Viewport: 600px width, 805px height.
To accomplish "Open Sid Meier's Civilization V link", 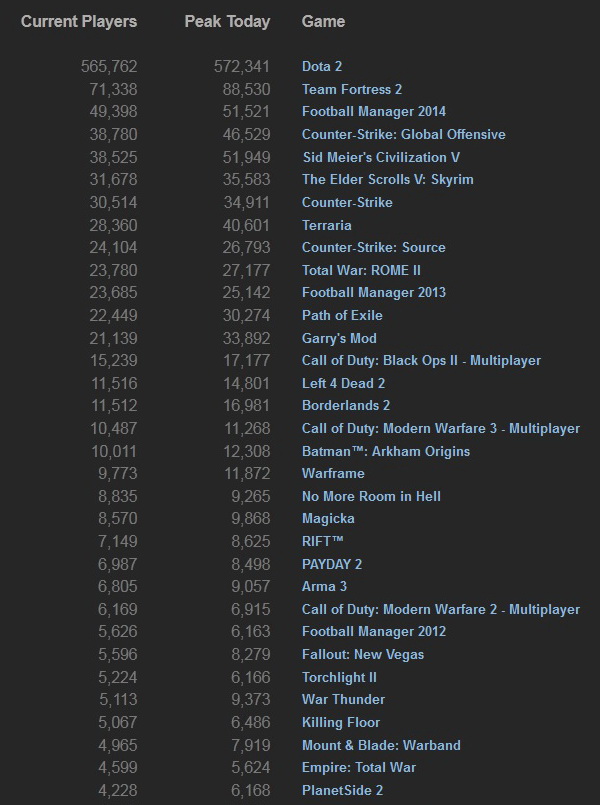I will [381, 157].
